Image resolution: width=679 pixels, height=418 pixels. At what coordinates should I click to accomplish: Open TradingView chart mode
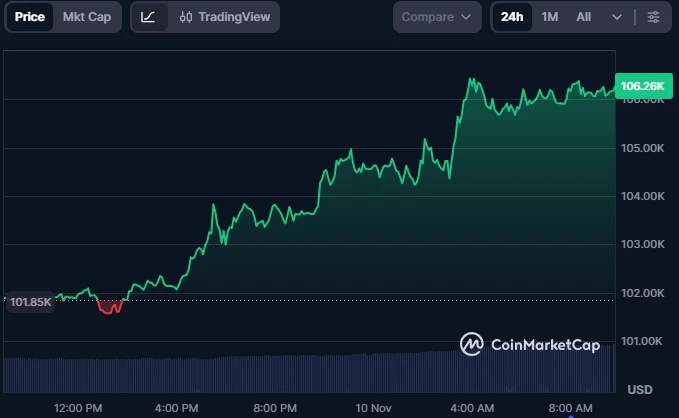(226, 17)
